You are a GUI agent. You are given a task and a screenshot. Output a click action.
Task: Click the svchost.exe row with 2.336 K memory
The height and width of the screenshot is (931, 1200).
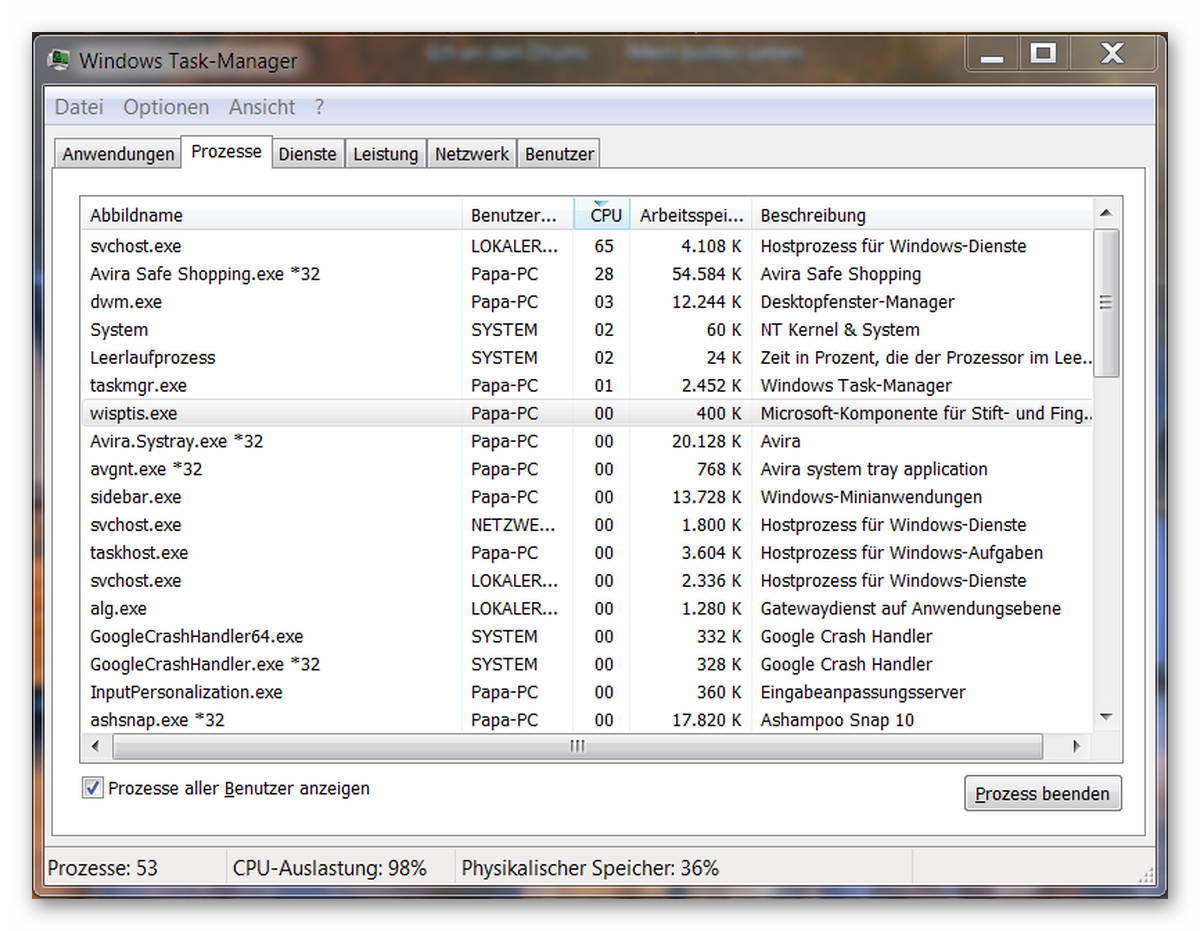(588, 581)
